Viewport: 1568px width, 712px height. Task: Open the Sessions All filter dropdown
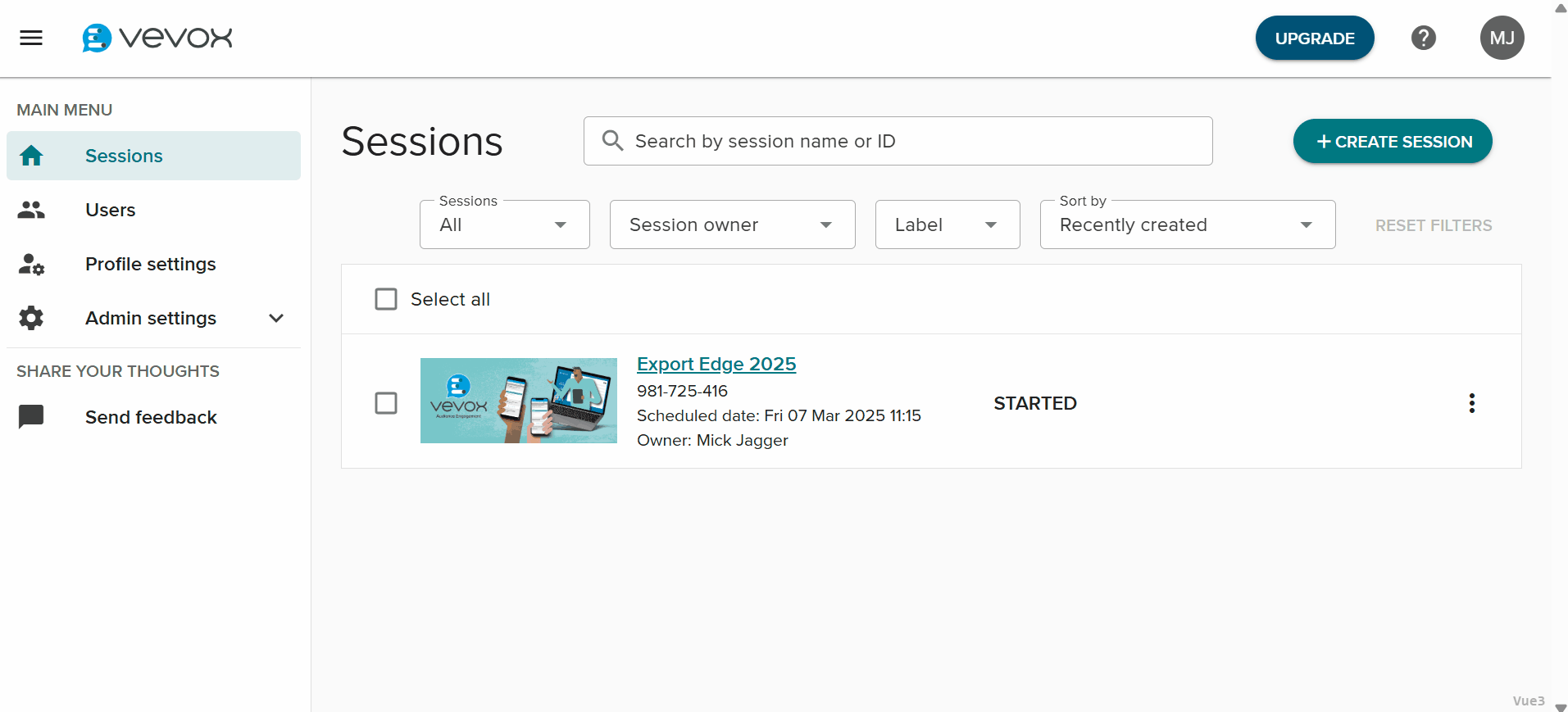[504, 224]
